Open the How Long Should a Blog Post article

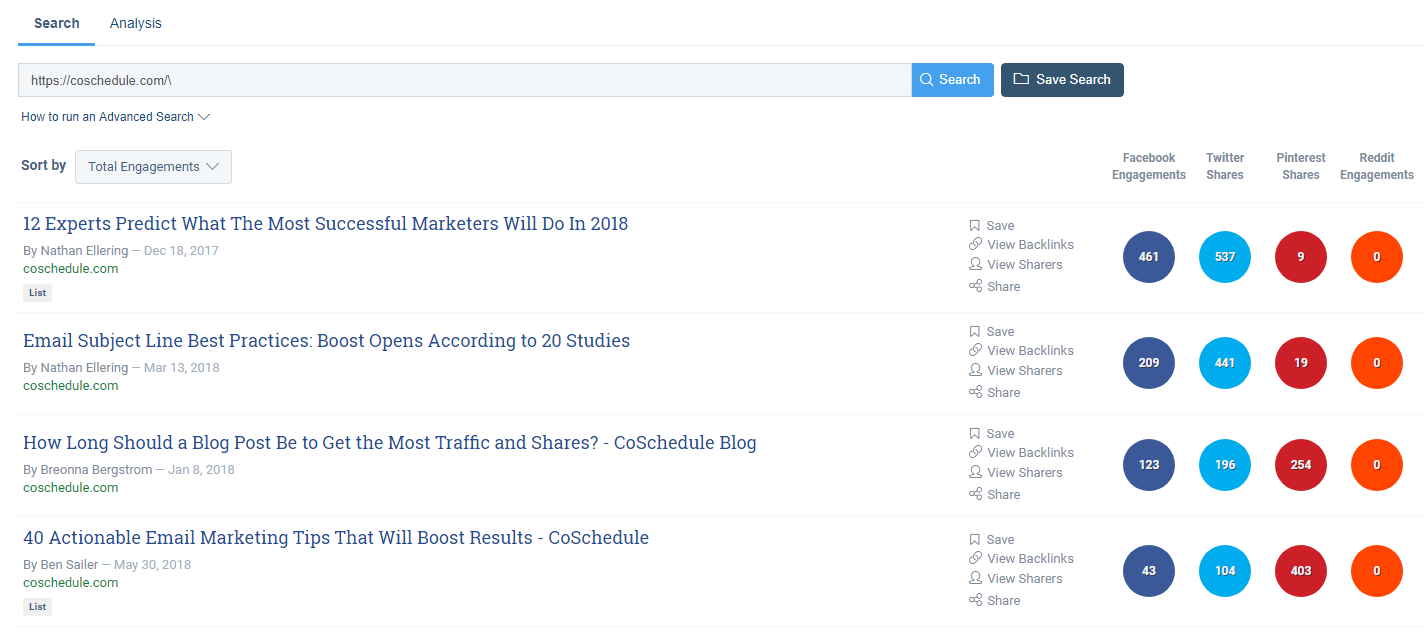point(389,443)
